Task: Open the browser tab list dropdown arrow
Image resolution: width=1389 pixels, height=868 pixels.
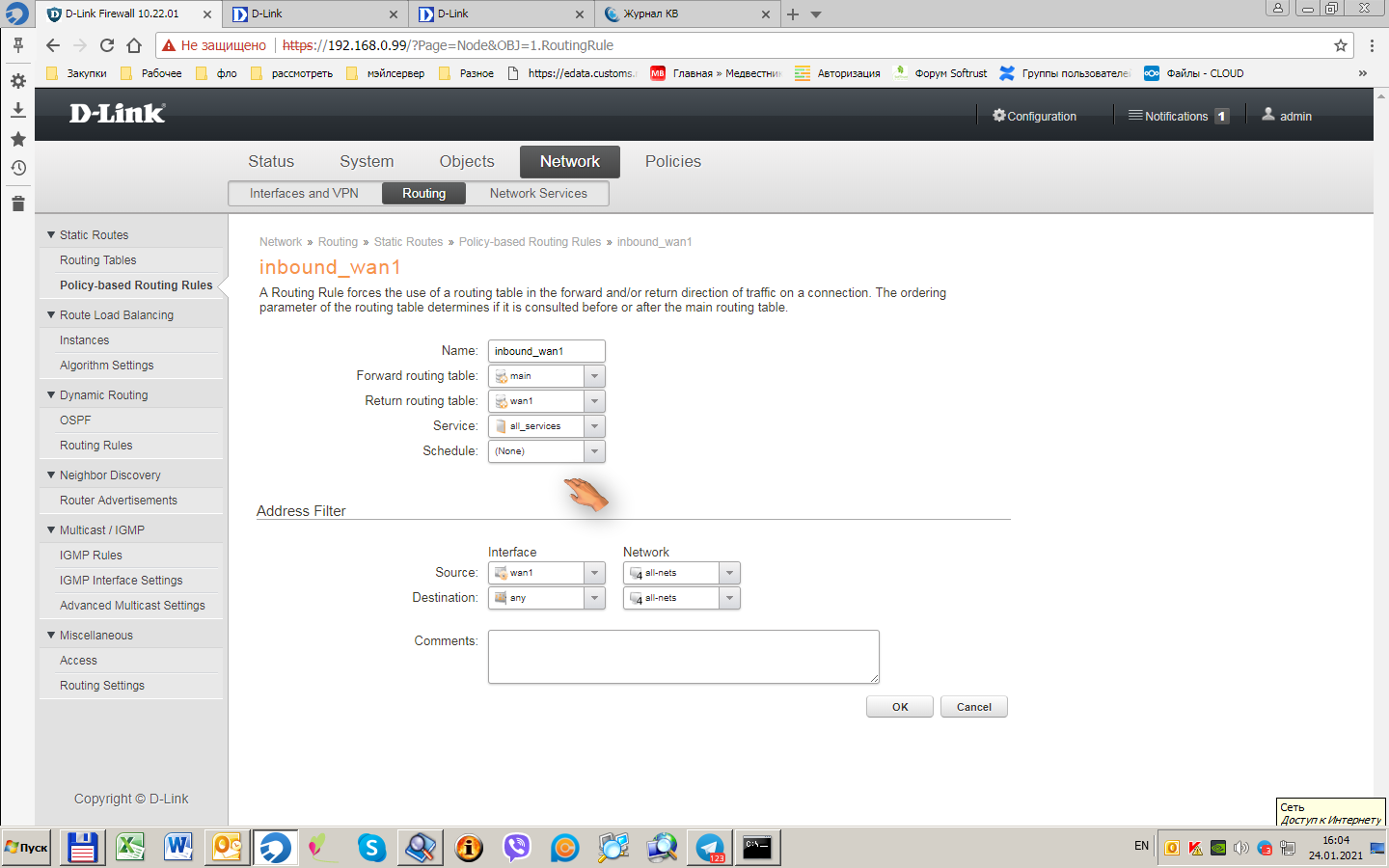Action: (x=816, y=14)
